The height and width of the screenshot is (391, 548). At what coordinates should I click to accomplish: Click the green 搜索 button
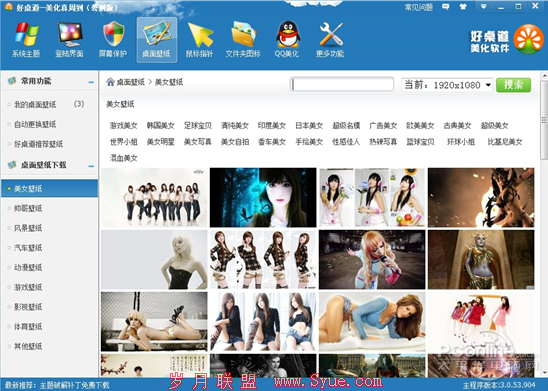(x=513, y=85)
